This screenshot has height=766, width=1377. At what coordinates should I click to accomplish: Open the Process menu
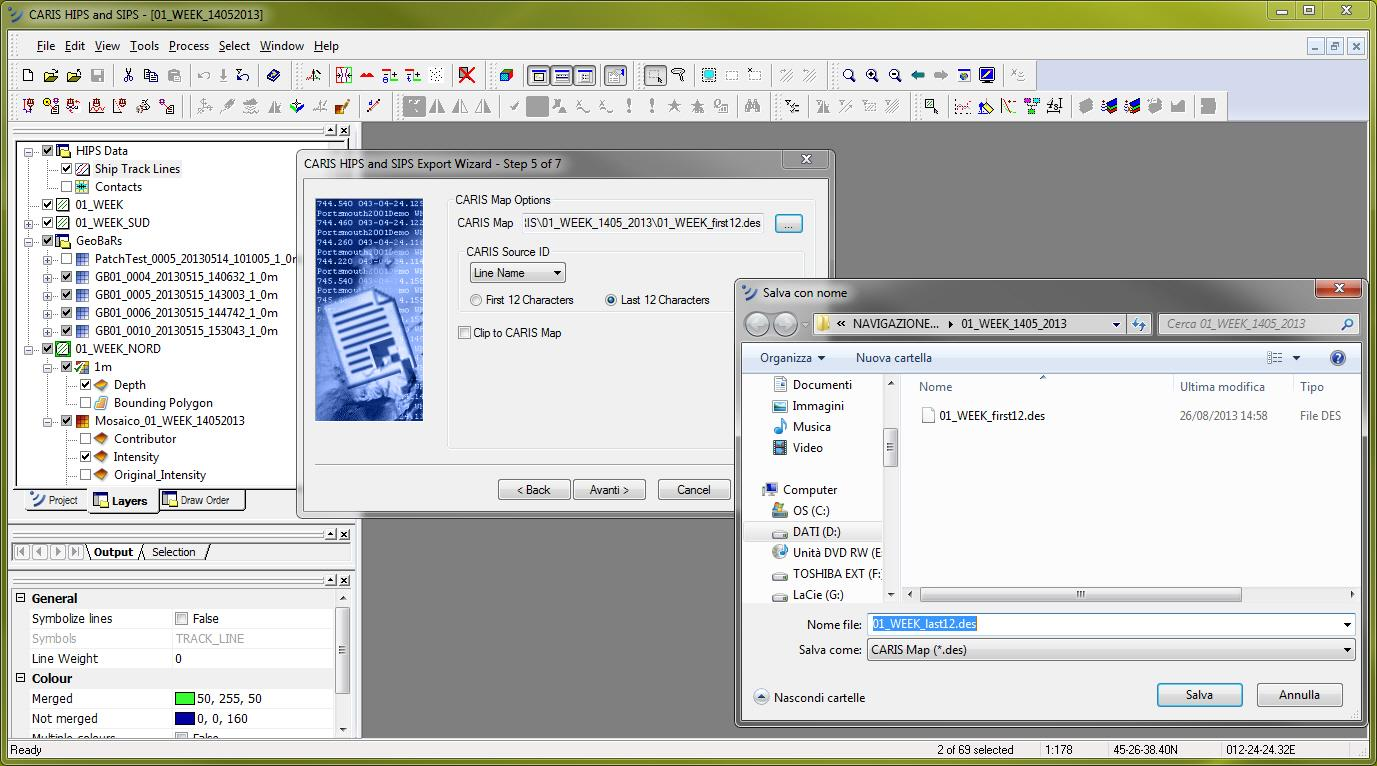pyautogui.click(x=188, y=46)
